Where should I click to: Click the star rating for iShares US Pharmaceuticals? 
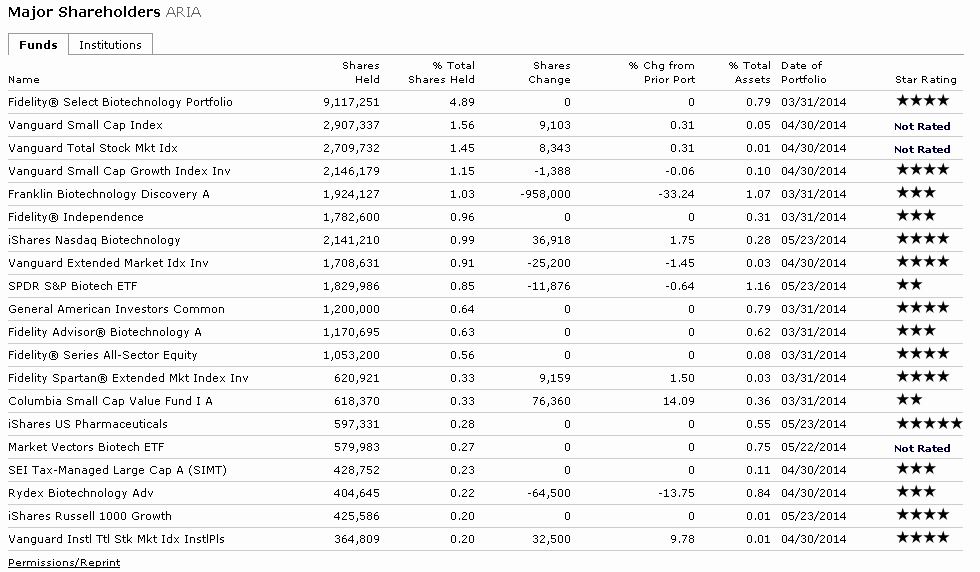point(928,424)
